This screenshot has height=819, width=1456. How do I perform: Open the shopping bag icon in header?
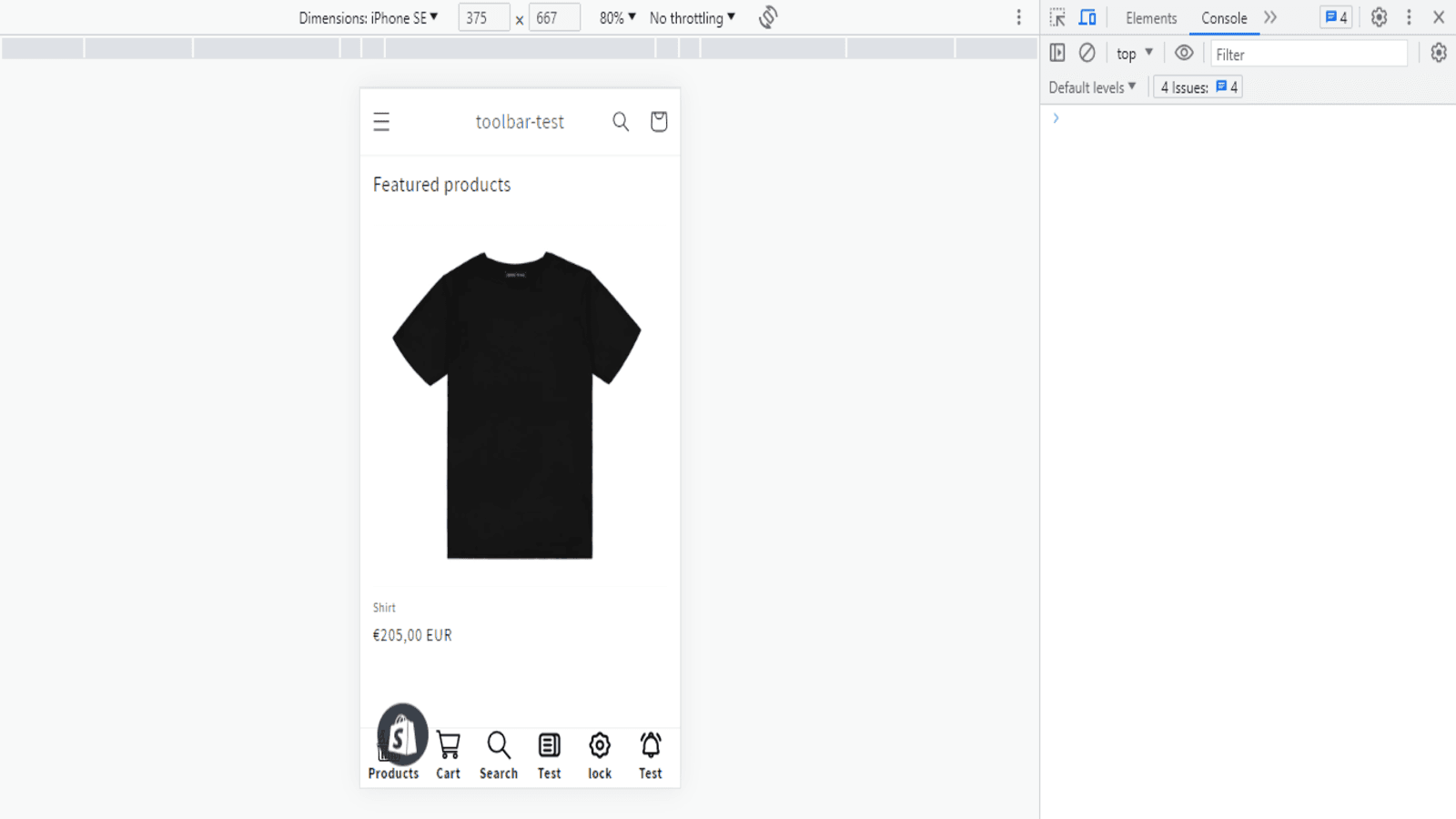pos(658,121)
